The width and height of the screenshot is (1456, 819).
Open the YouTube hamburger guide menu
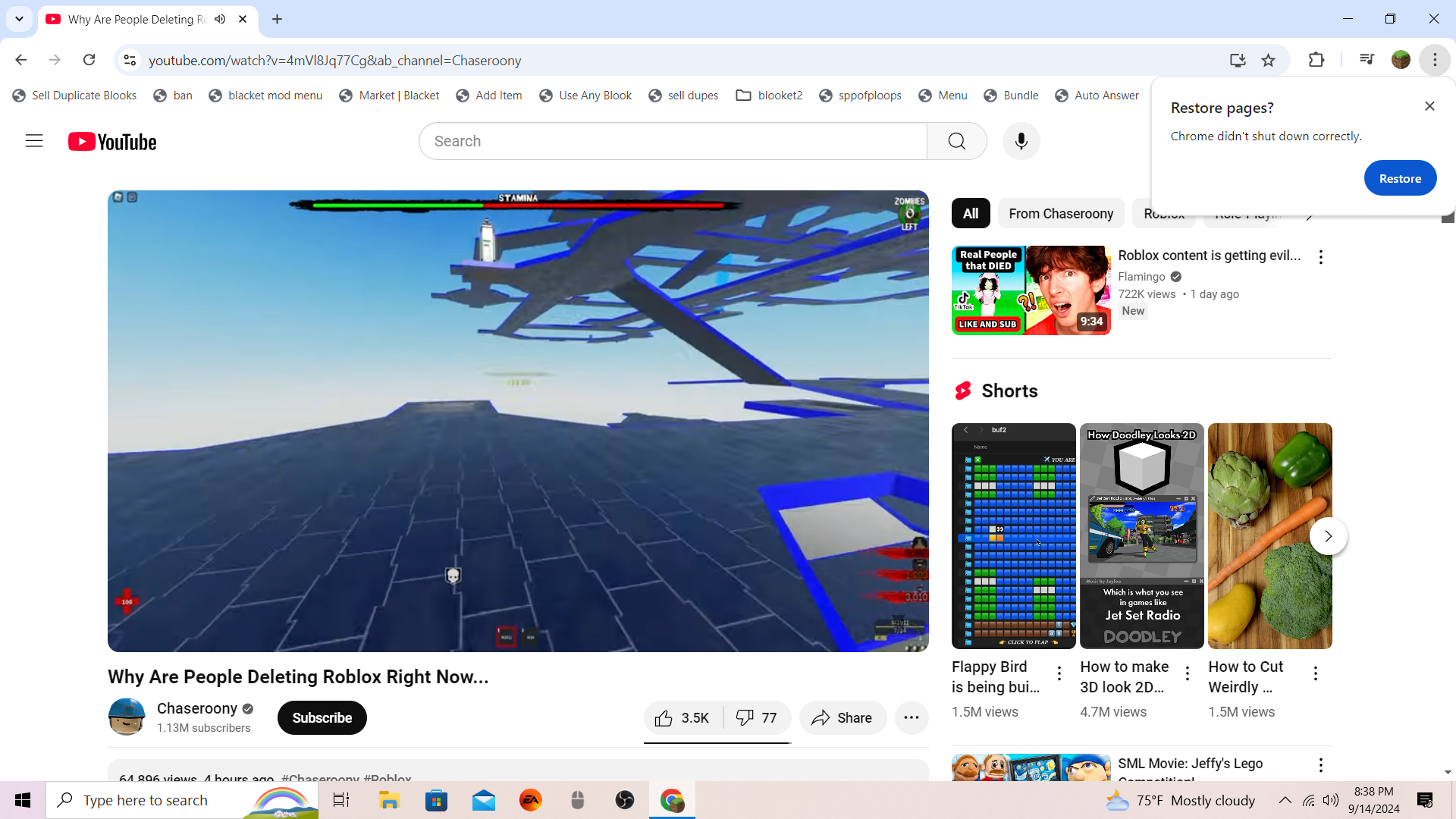[x=34, y=141]
